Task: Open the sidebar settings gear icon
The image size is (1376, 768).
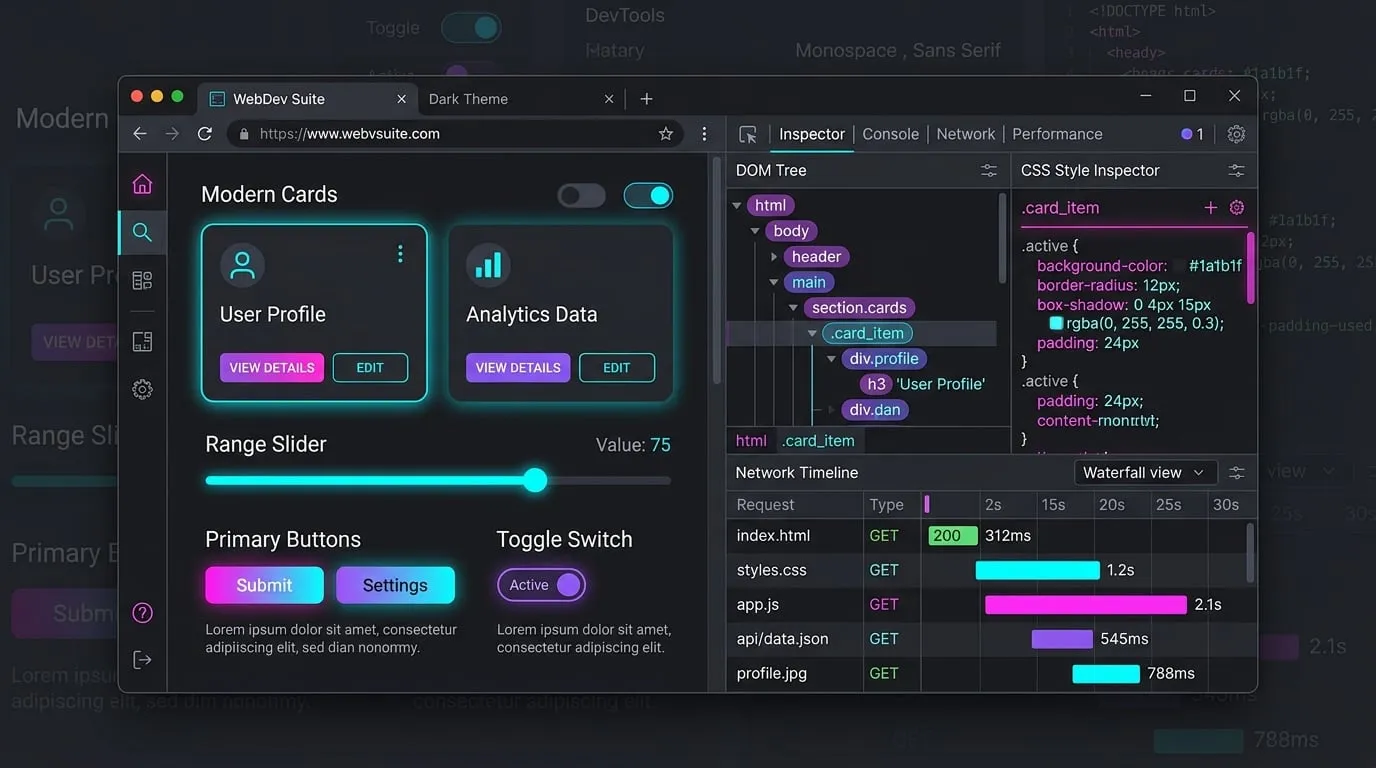Action: pos(142,390)
